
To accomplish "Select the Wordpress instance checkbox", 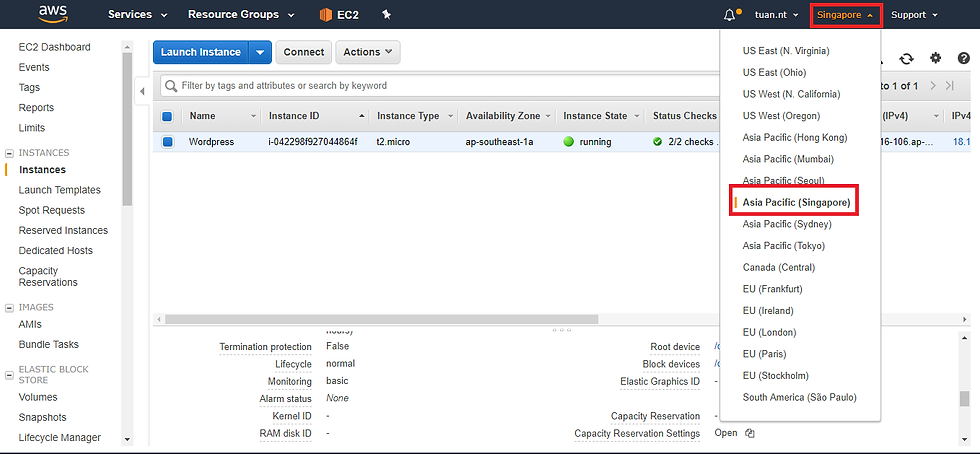I will tap(168, 142).
